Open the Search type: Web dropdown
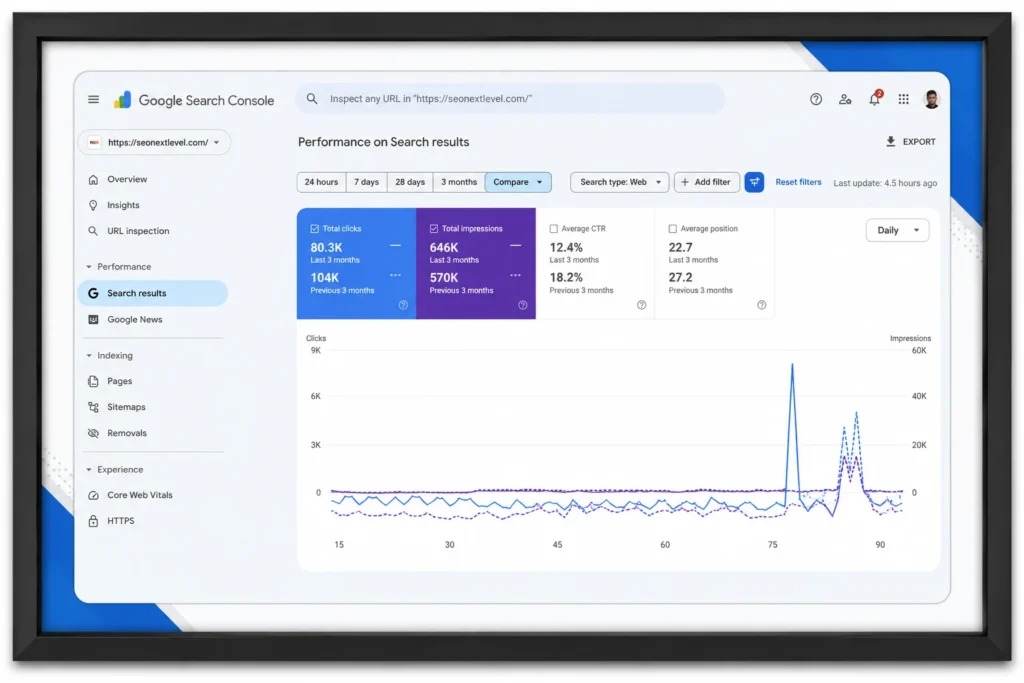This screenshot has height=683, width=1024. click(620, 182)
